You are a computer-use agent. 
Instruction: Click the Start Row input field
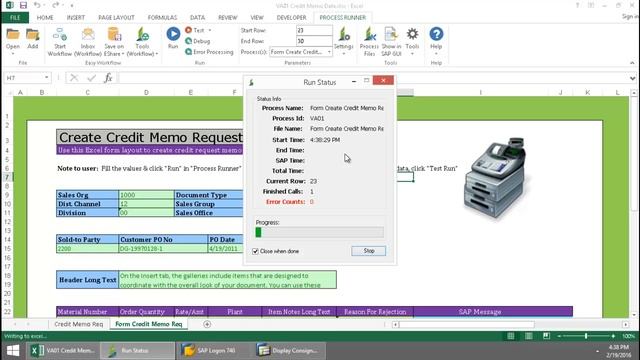coord(314,30)
